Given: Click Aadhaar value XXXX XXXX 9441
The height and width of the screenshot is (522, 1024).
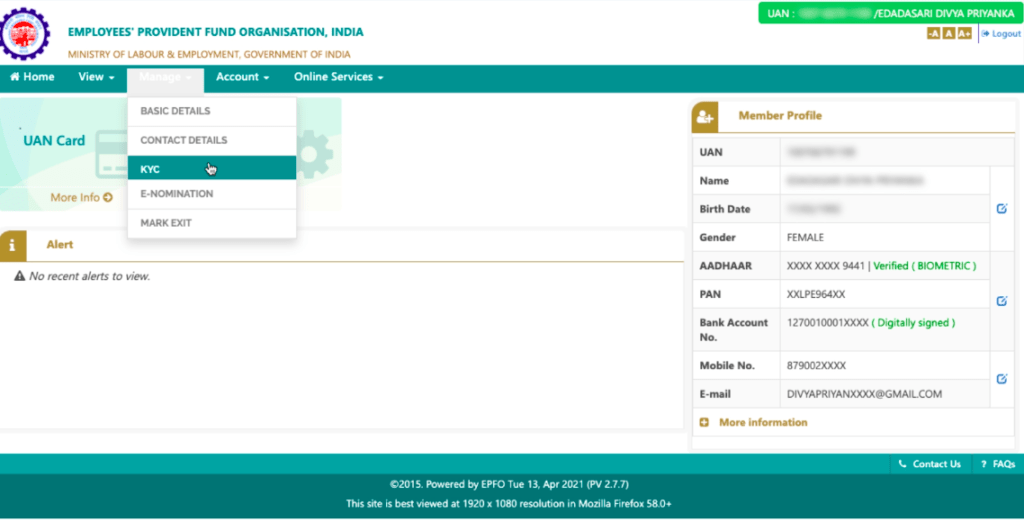Looking at the screenshot, I should 825,266.
